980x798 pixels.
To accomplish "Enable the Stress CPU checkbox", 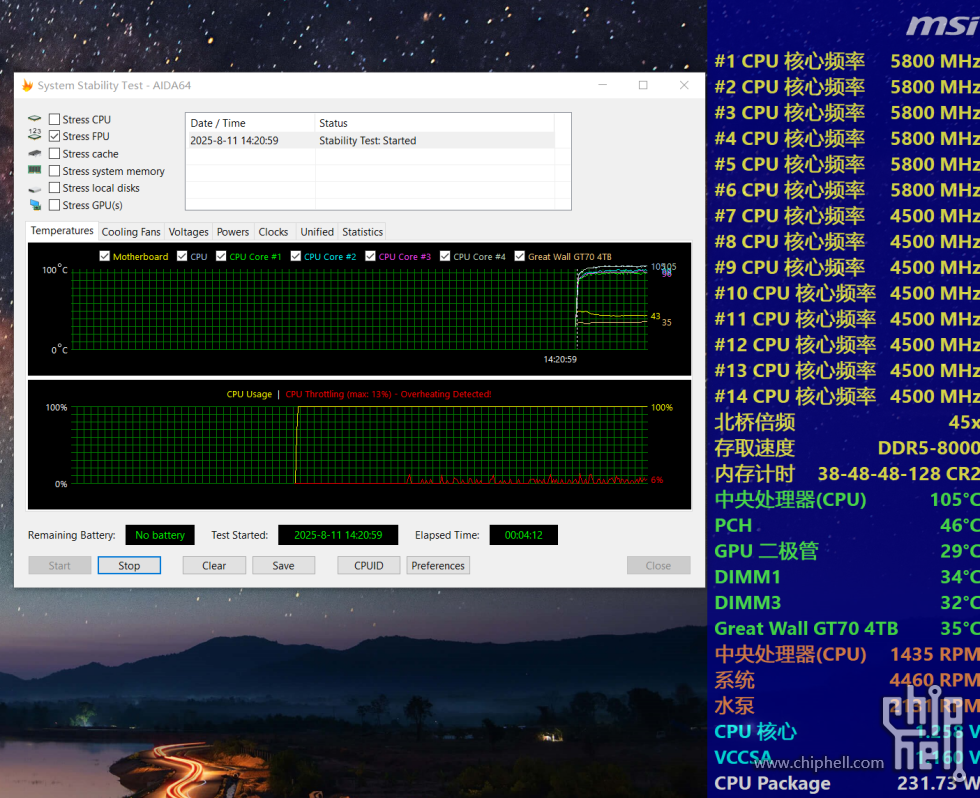I will [x=54, y=119].
